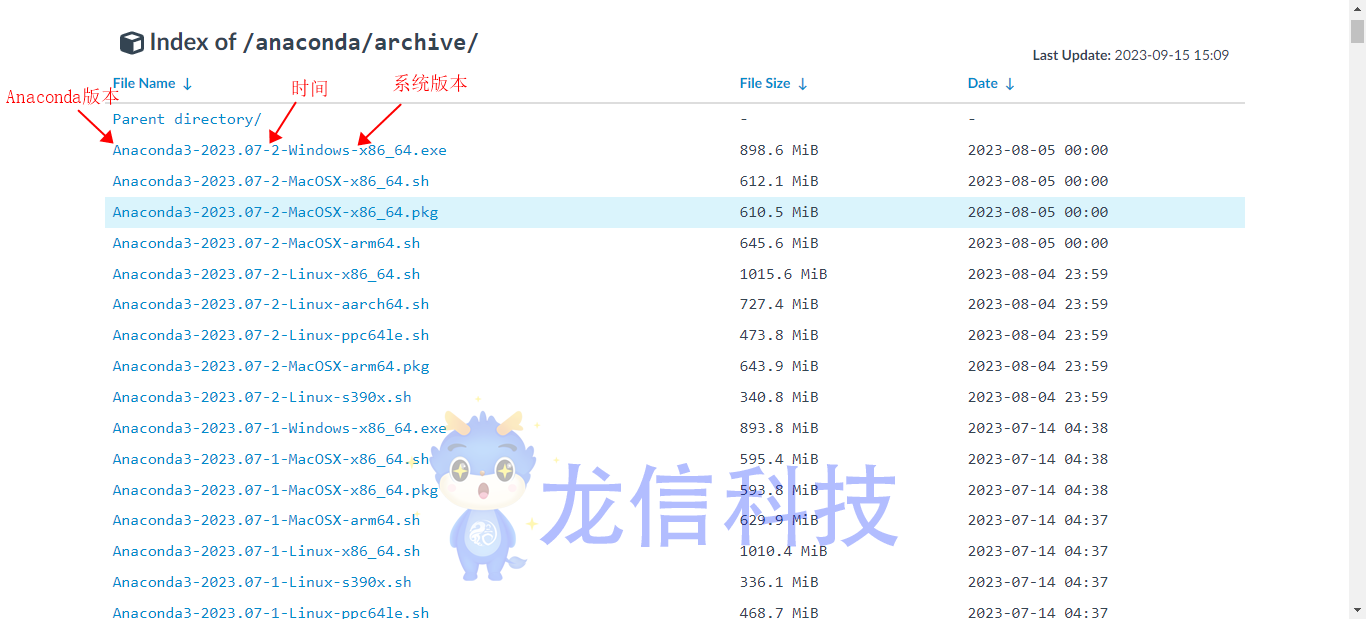Click the package box icon beside Index title
This screenshot has height=619, width=1366.
[131, 43]
